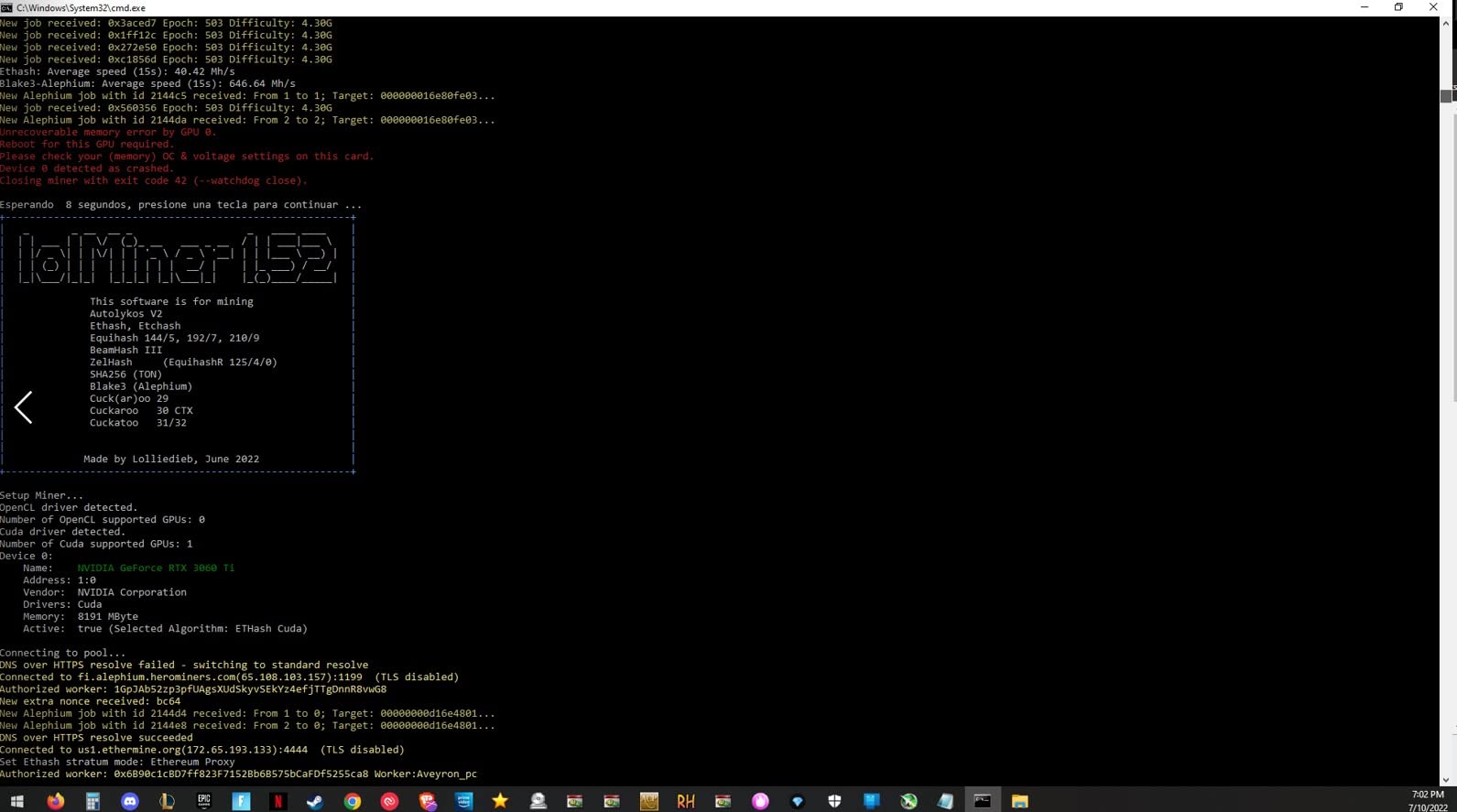Open Google Chrome from the taskbar

[x=353, y=801]
